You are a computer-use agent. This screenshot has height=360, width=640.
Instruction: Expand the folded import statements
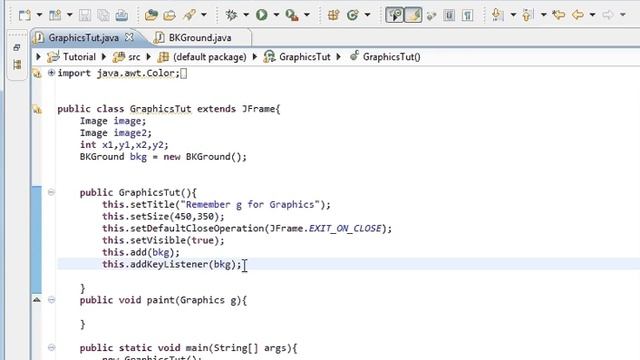click(x=51, y=73)
